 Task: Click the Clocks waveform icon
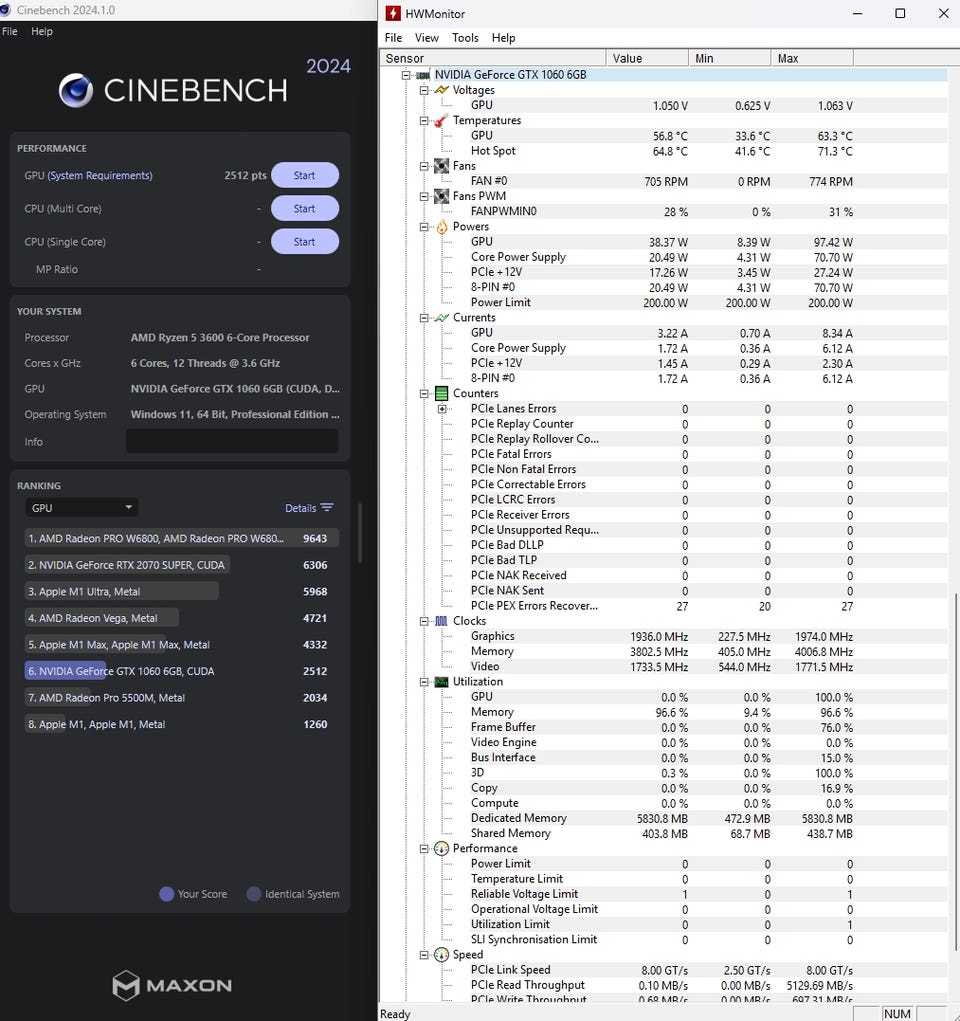[x=441, y=621]
